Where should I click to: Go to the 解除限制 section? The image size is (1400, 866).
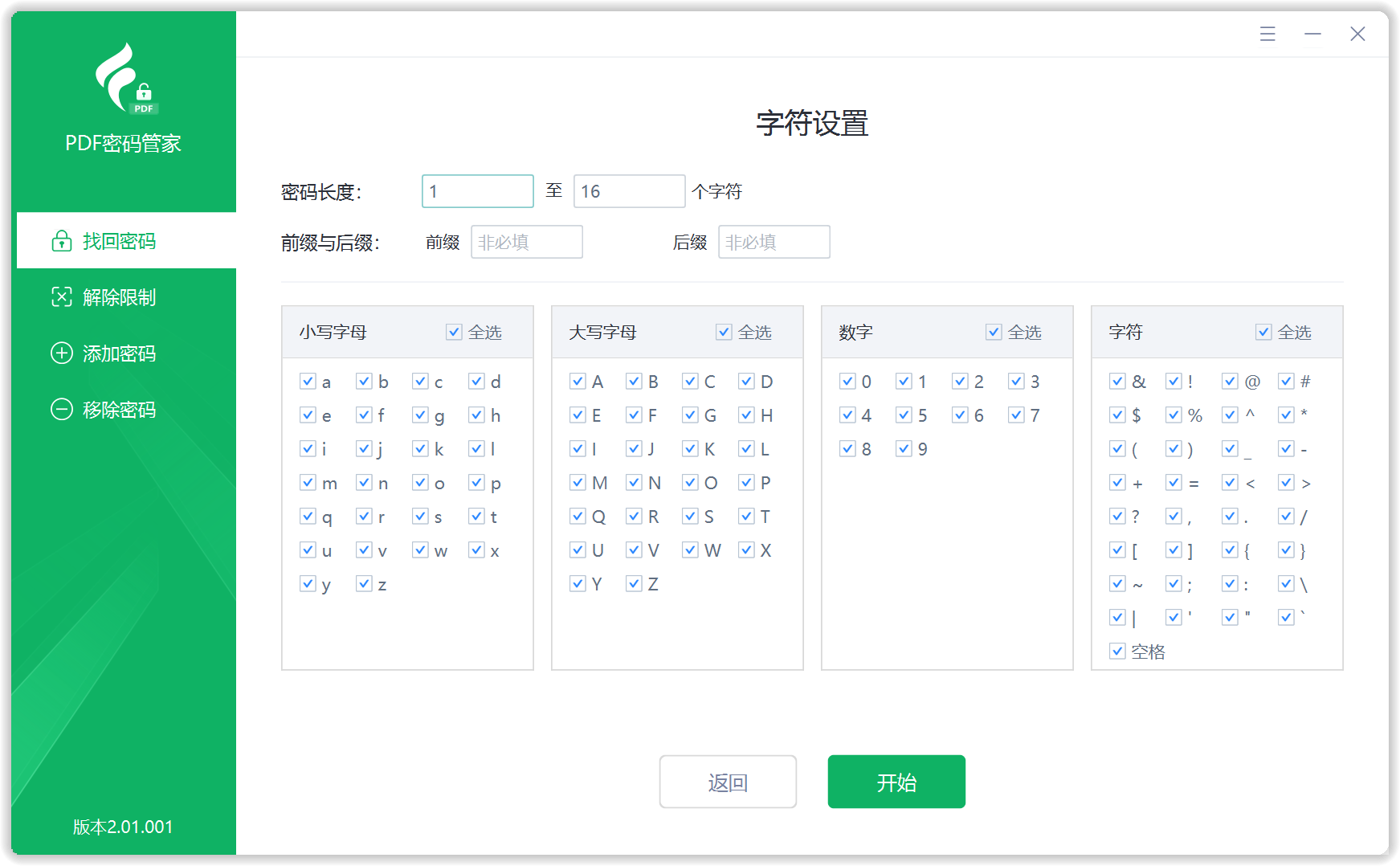pyautogui.click(x=126, y=297)
